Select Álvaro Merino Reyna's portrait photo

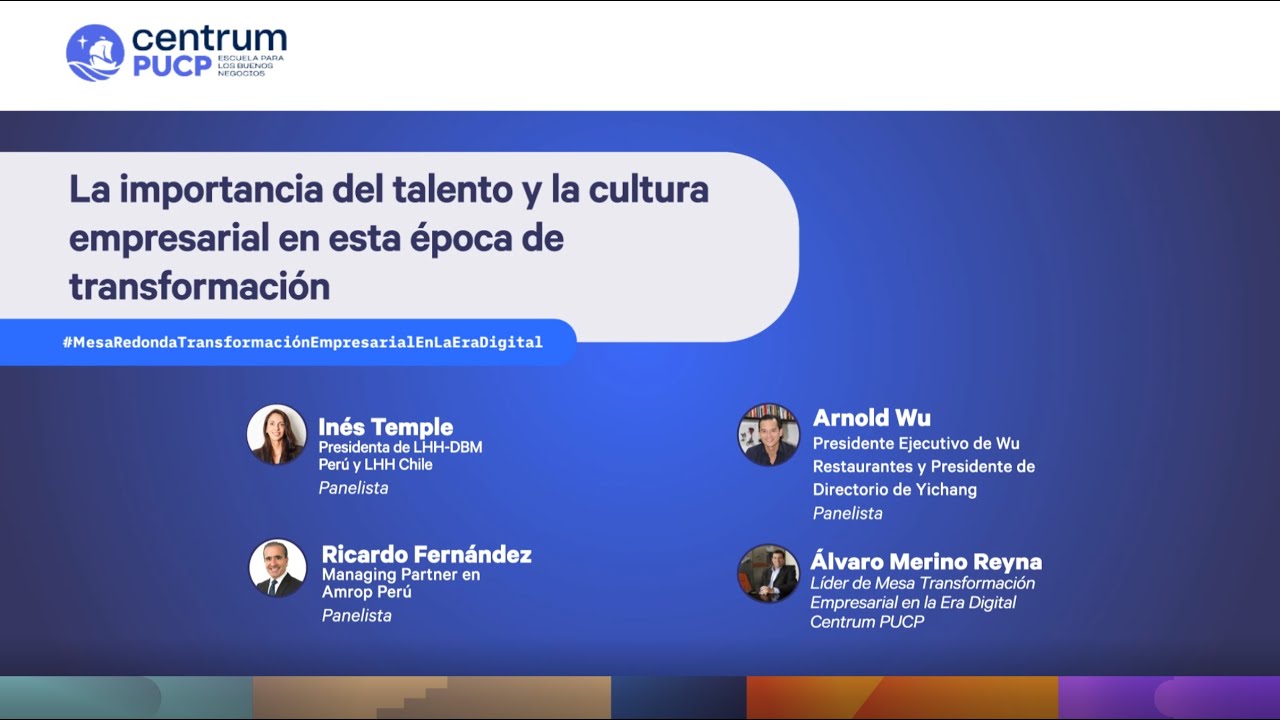pyautogui.click(x=769, y=573)
